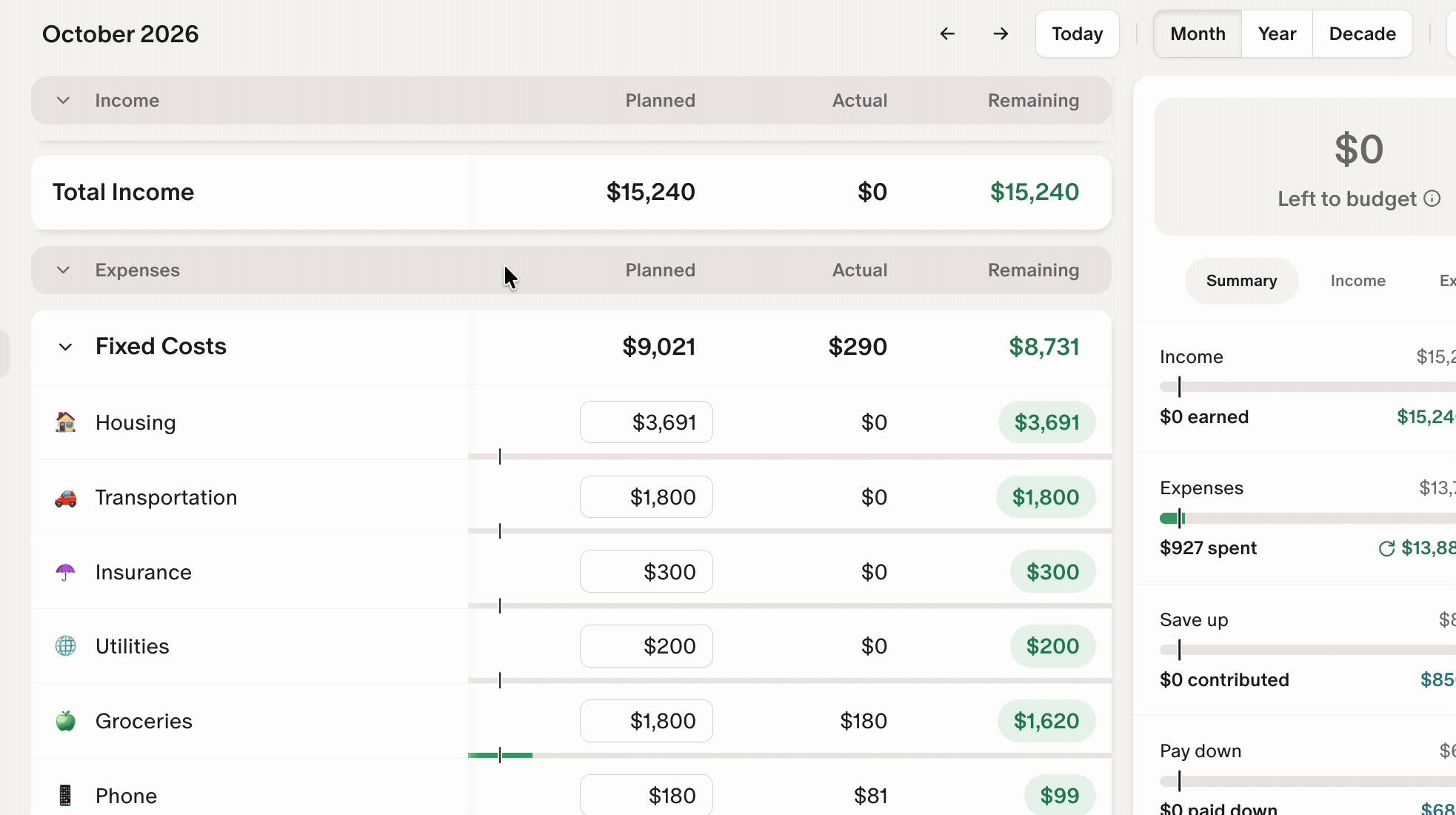Viewport: 1456px width, 815px height.
Task: Open the Left to budget info icon
Action: click(x=1432, y=199)
